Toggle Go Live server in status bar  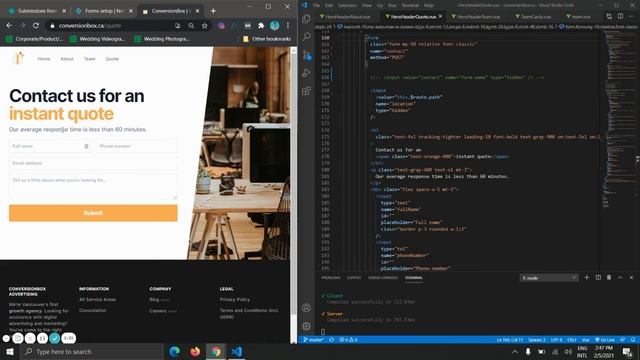[605, 340]
